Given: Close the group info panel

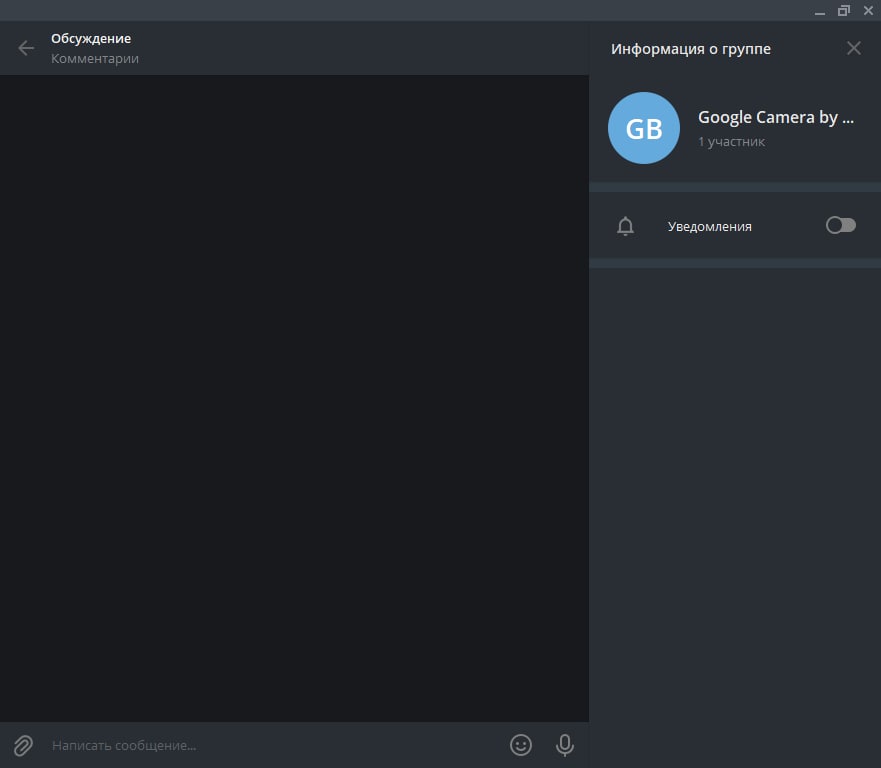Looking at the screenshot, I should point(853,48).
